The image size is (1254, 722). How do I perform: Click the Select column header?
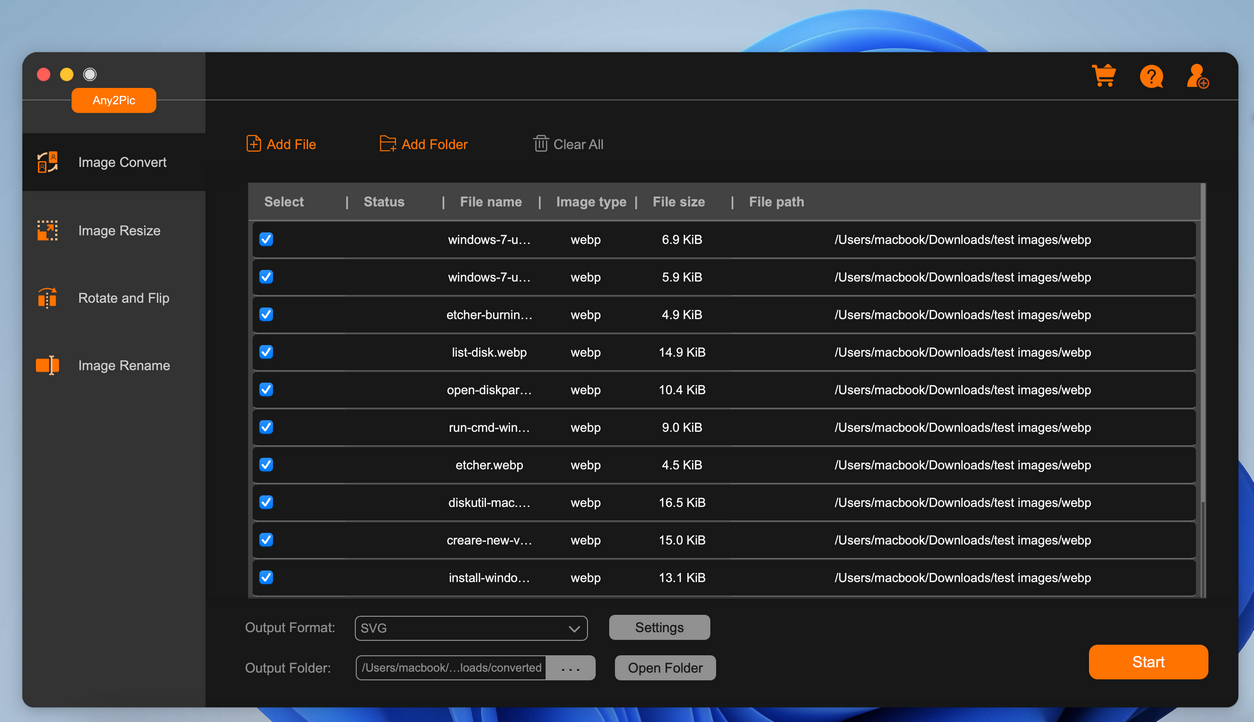(284, 202)
